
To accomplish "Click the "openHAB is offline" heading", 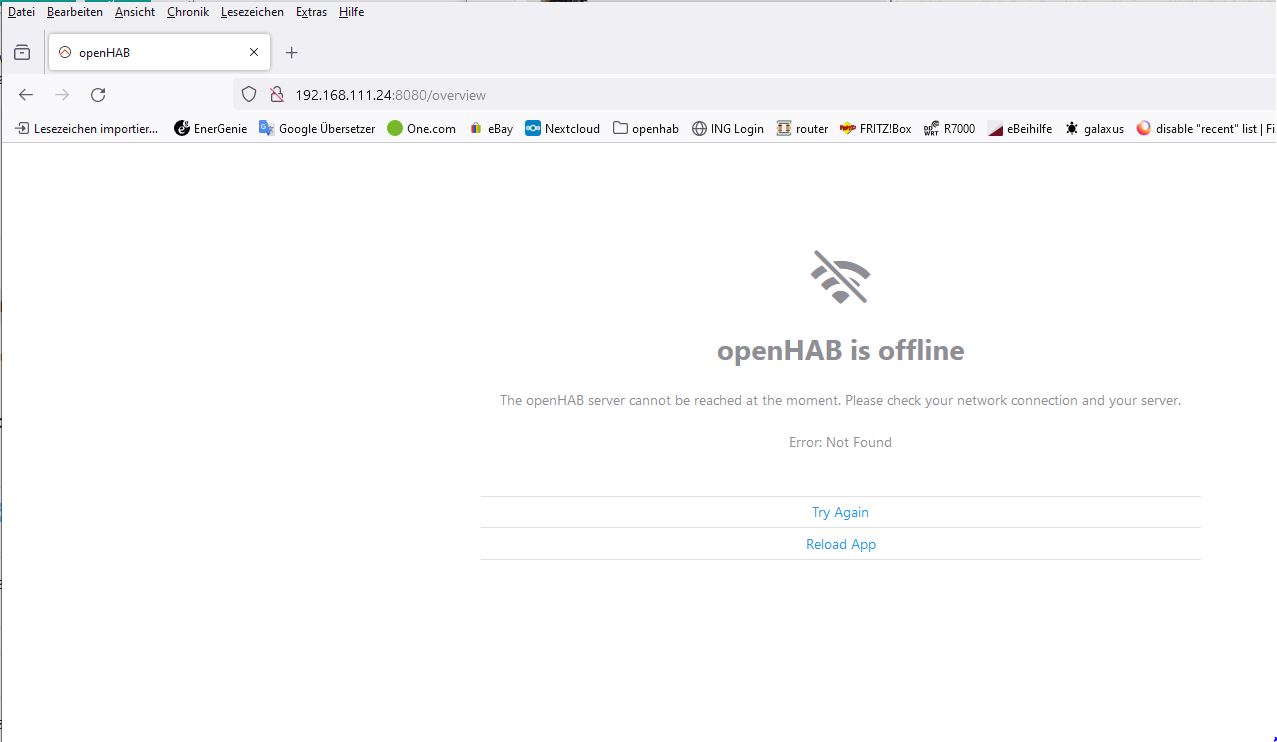I will coord(840,351).
